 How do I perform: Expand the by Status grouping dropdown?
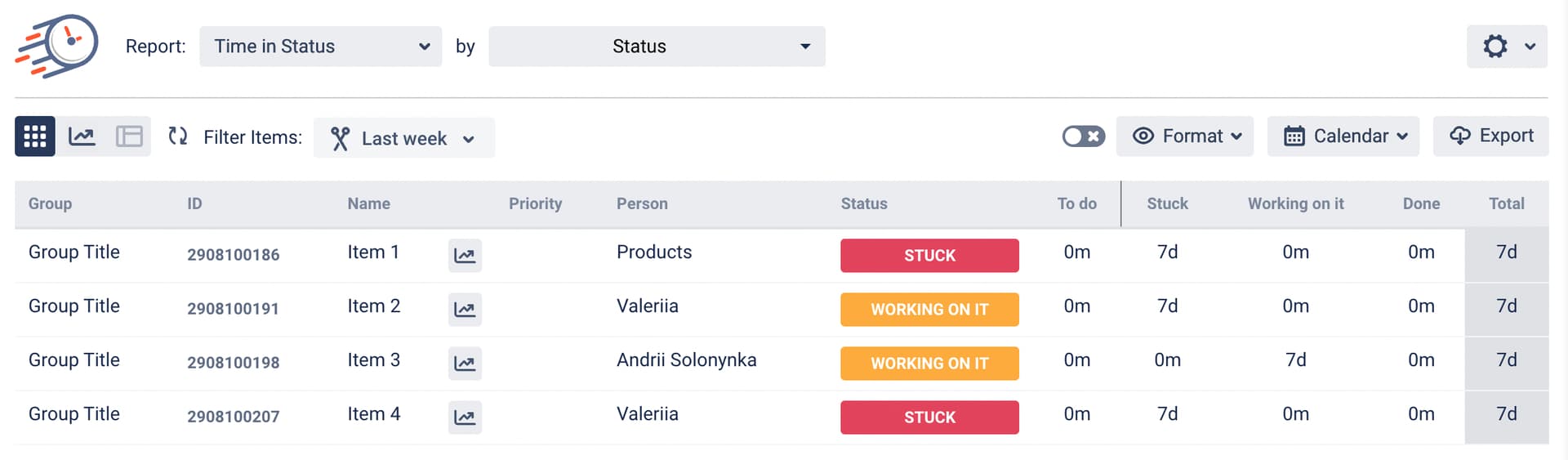pyautogui.click(x=657, y=47)
